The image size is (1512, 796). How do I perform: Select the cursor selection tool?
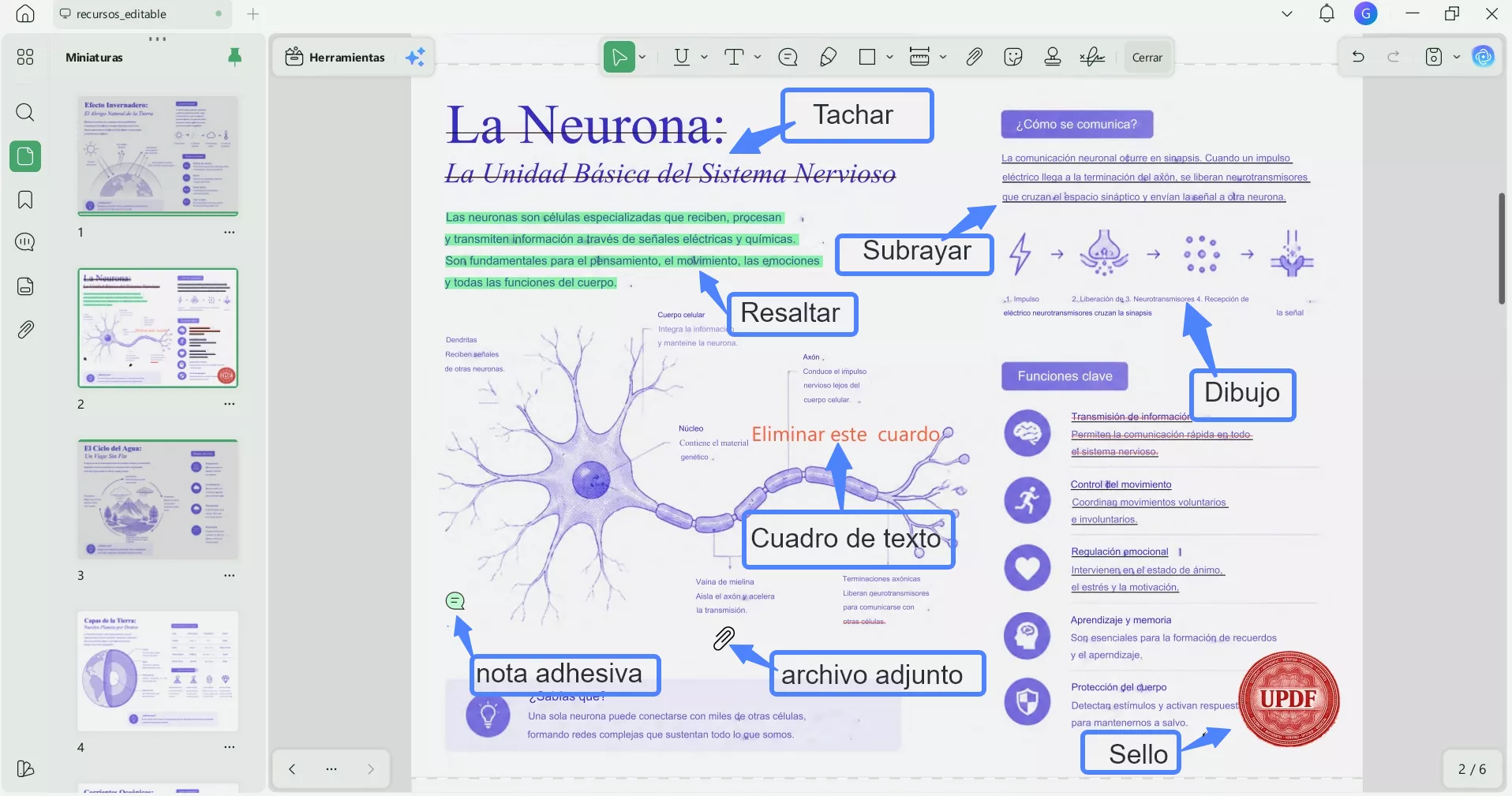(619, 57)
